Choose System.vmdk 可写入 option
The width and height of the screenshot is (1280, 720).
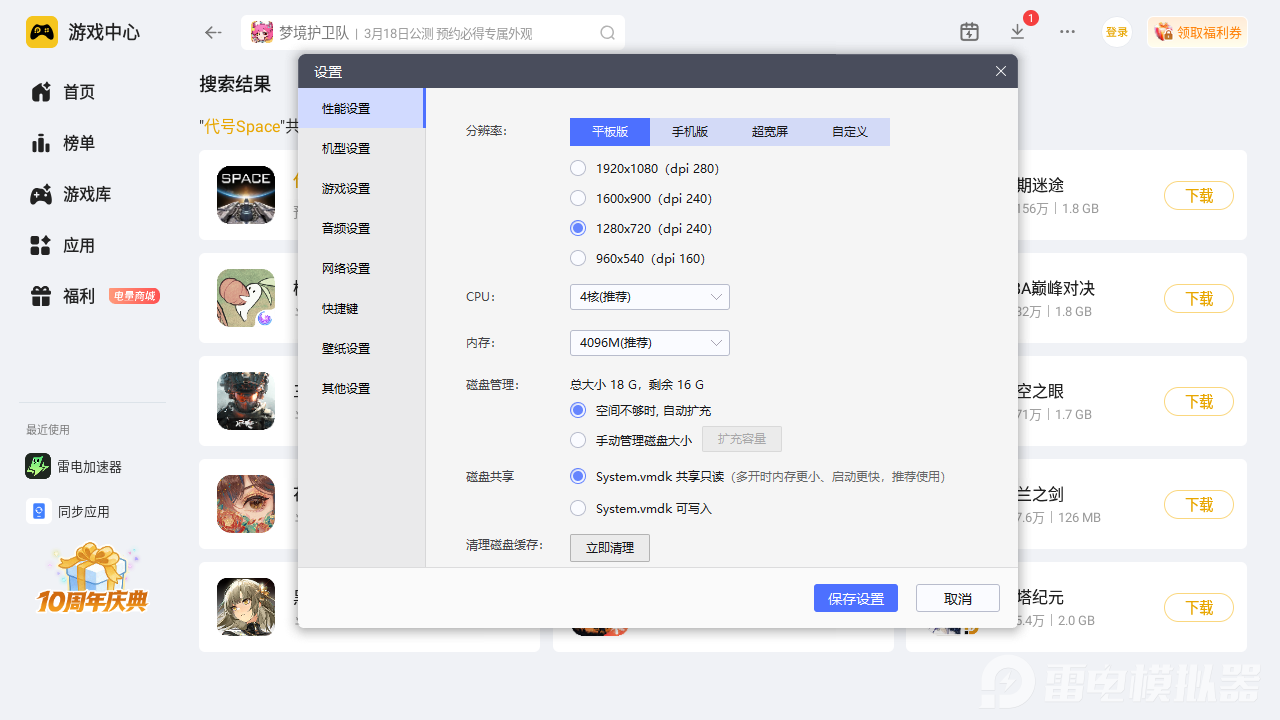coord(578,508)
